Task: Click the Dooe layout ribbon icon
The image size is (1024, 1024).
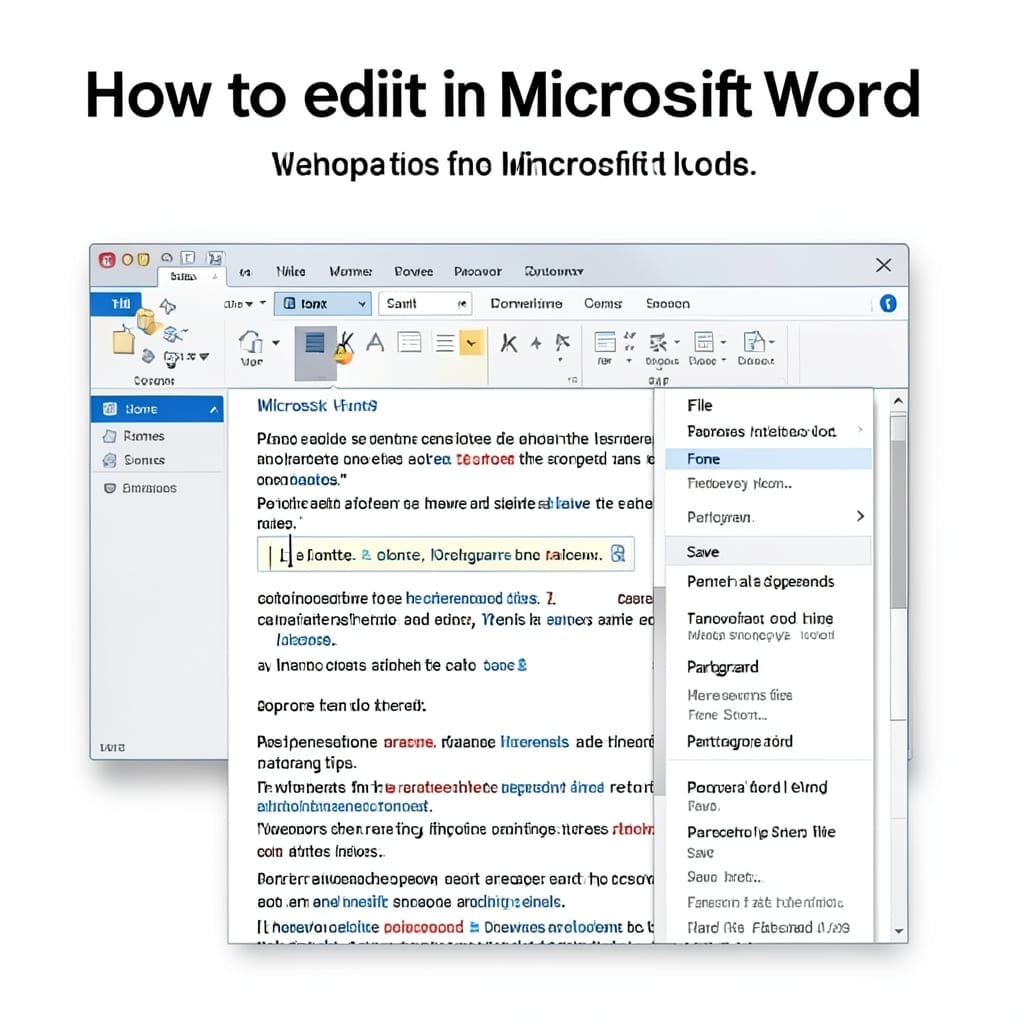Action: (x=703, y=342)
